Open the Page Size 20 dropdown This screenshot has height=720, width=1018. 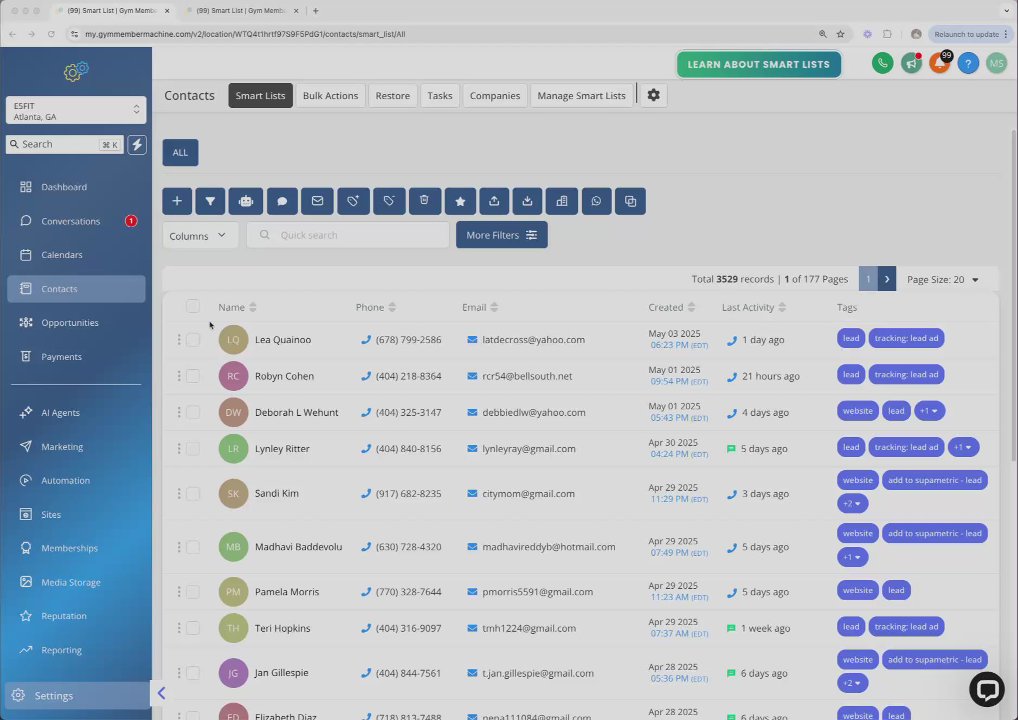click(x=943, y=279)
